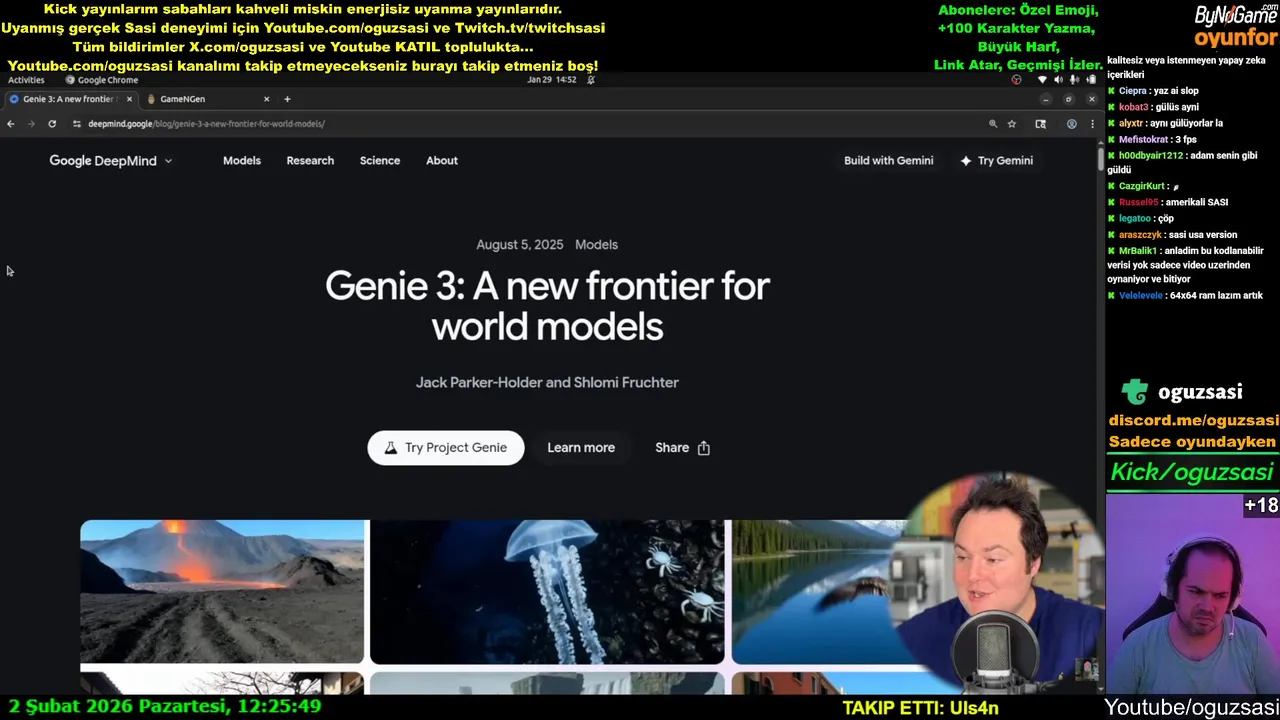Click the forward navigation arrow
The height and width of the screenshot is (720, 1280).
click(x=31, y=124)
